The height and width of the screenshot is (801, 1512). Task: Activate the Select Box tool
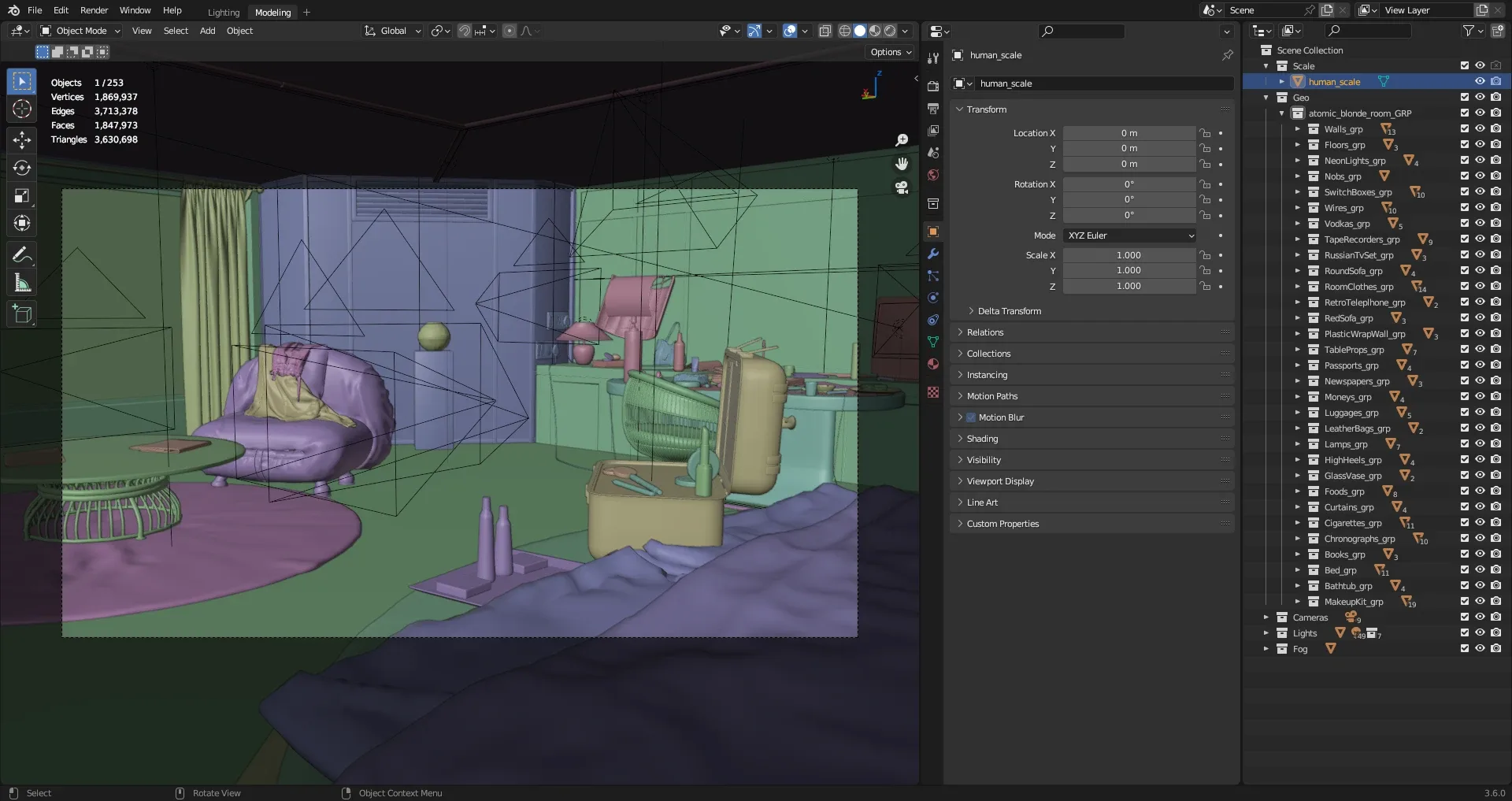pyautogui.click(x=22, y=82)
